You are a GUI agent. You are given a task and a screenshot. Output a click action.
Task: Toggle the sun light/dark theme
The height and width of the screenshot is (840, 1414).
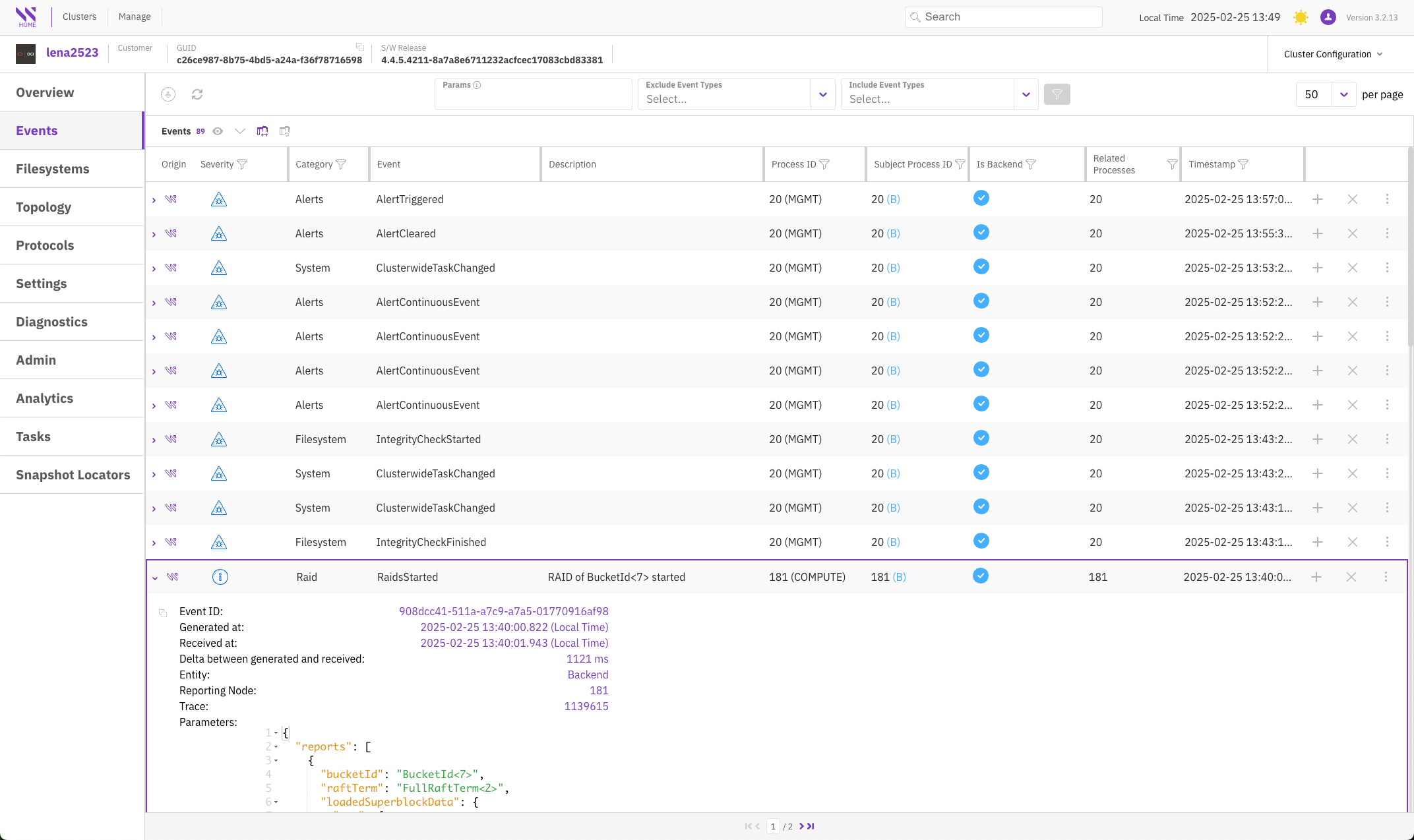tap(1301, 17)
